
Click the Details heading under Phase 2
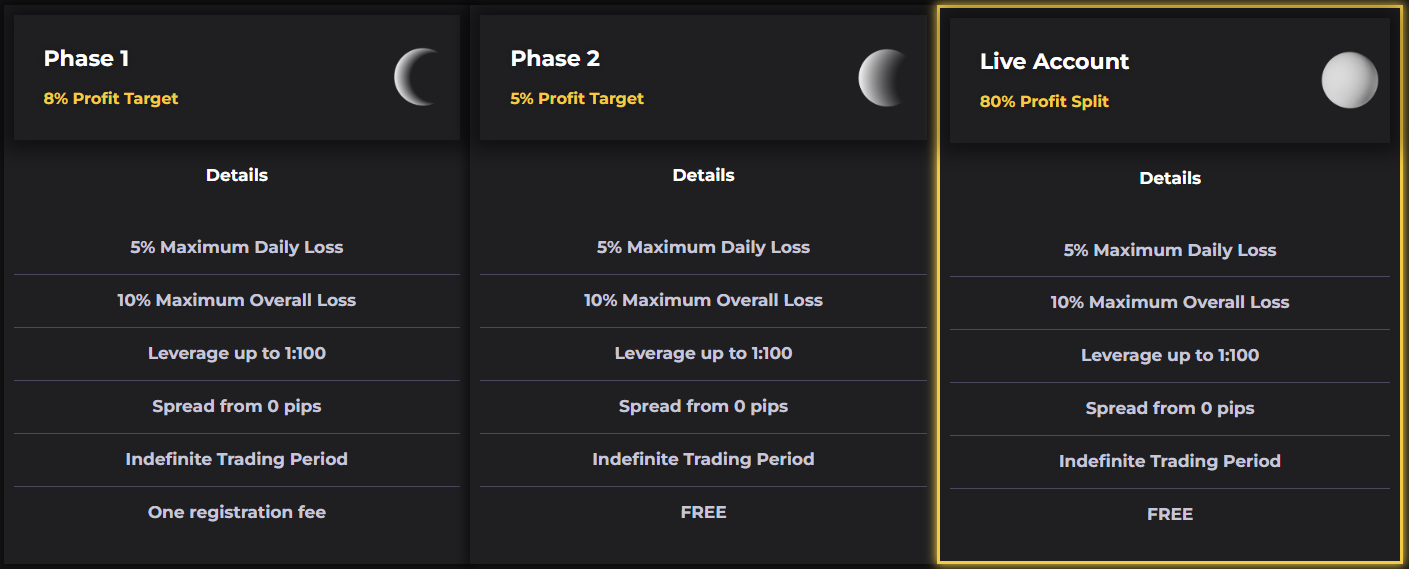pos(704,175)
